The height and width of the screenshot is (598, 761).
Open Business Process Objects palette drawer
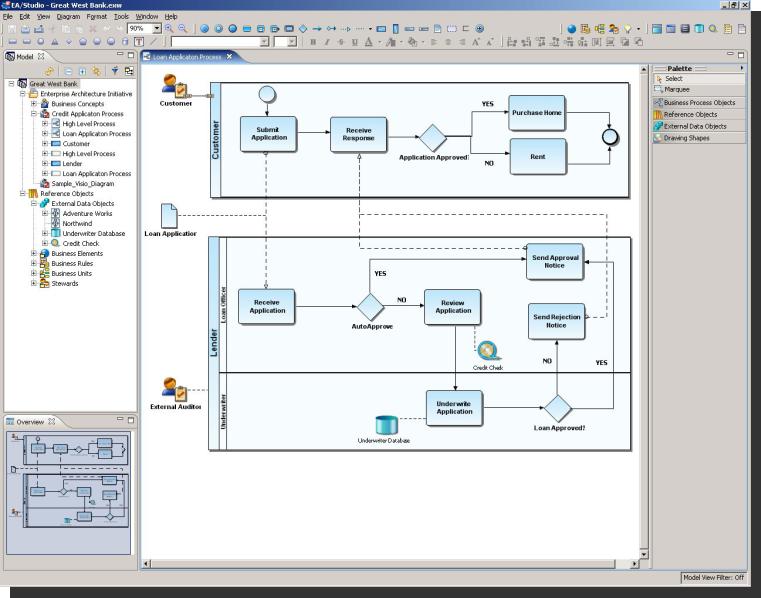(x=699, y=102)
